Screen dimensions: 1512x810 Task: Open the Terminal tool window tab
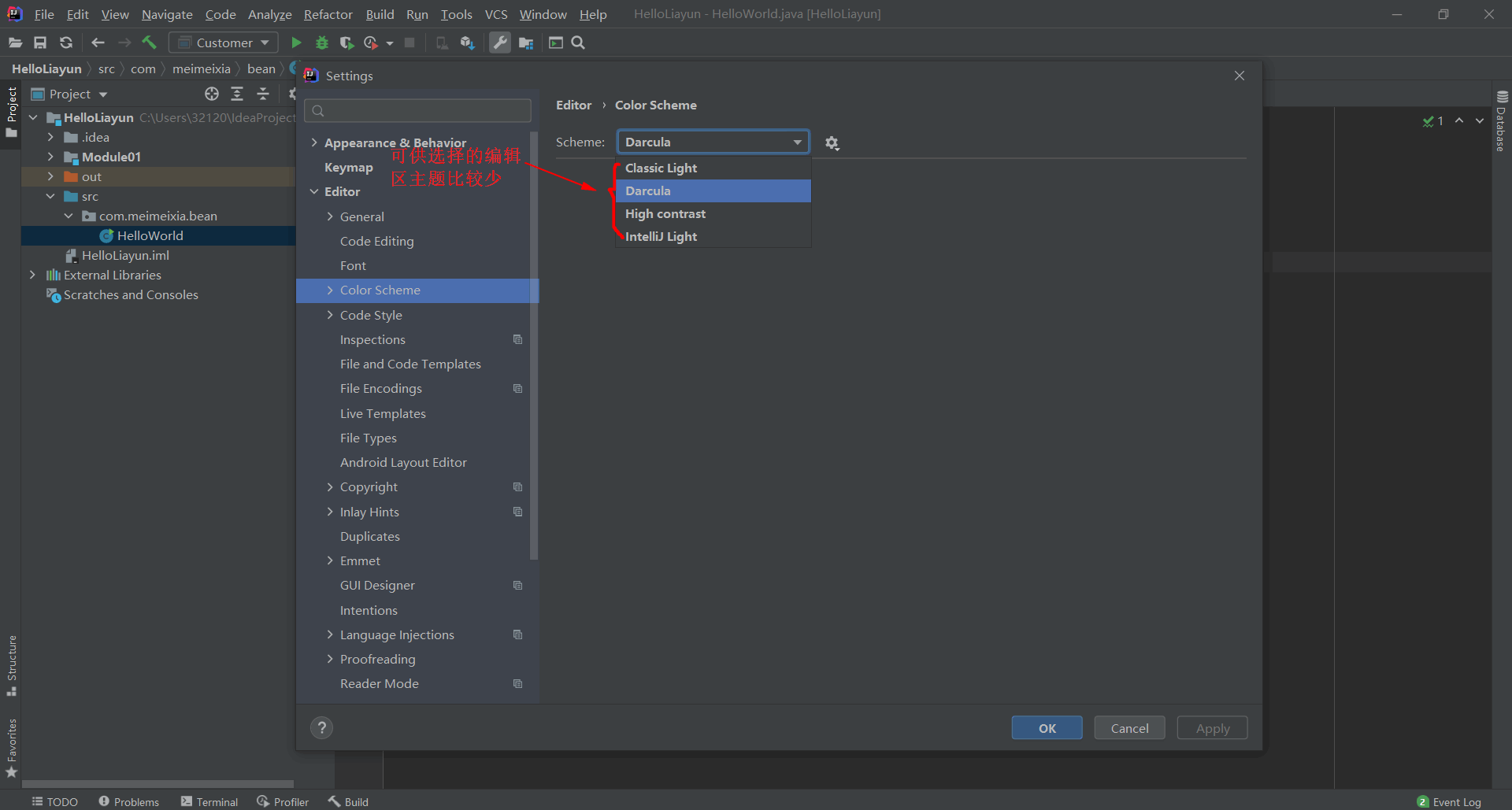point(209,801)
